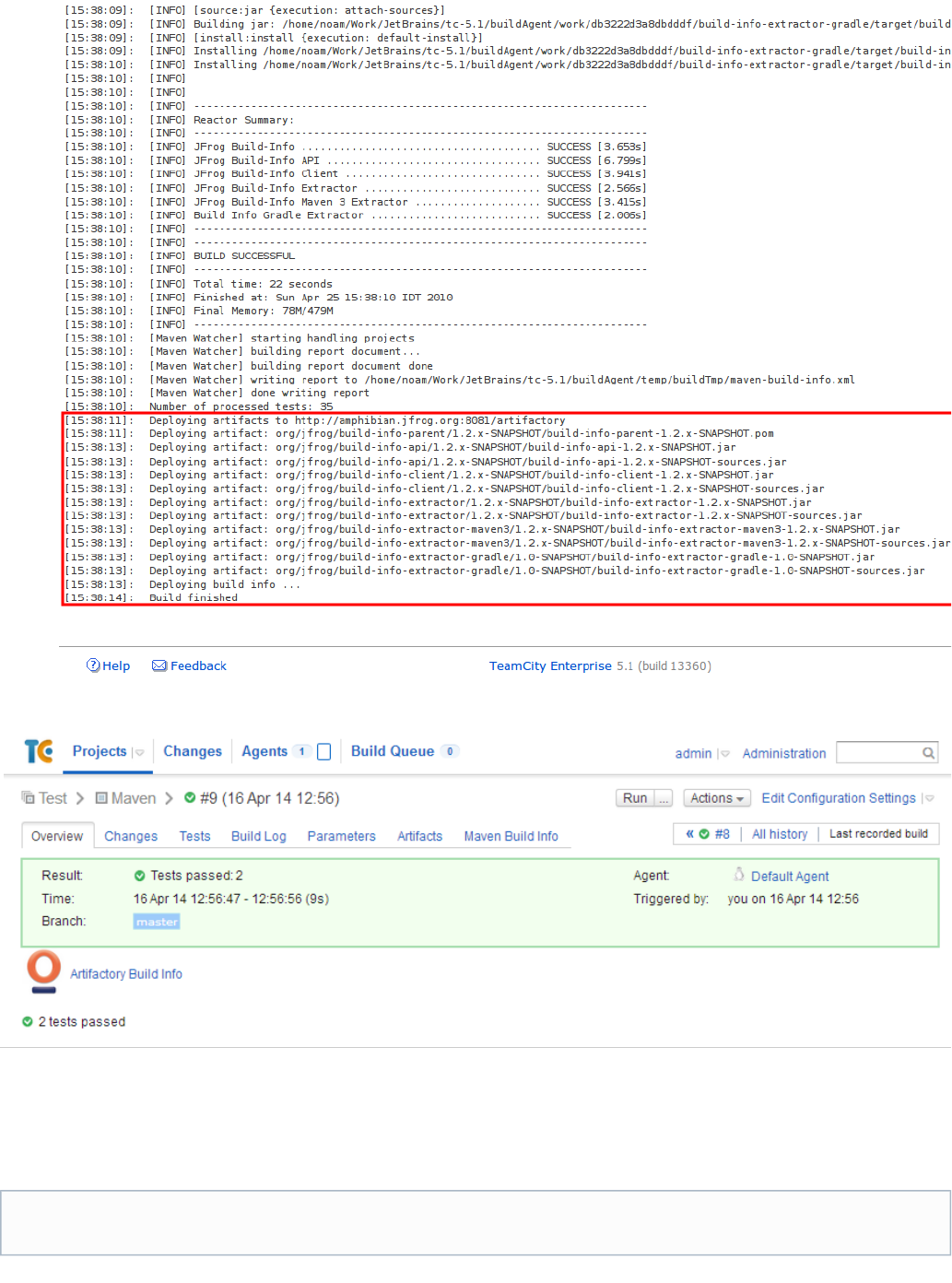Open the custom run ellipsis button
The width and height of the screenshot is (952, 1283).
point(664,798)
